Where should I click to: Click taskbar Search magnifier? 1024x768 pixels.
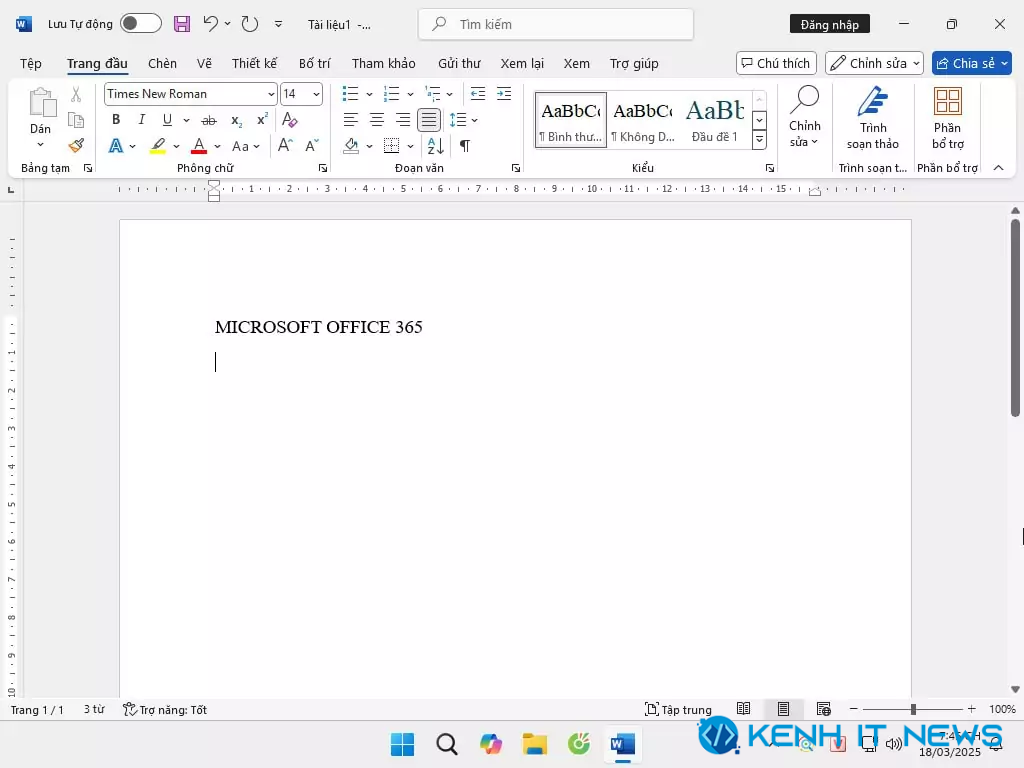[x=447, y=744]
